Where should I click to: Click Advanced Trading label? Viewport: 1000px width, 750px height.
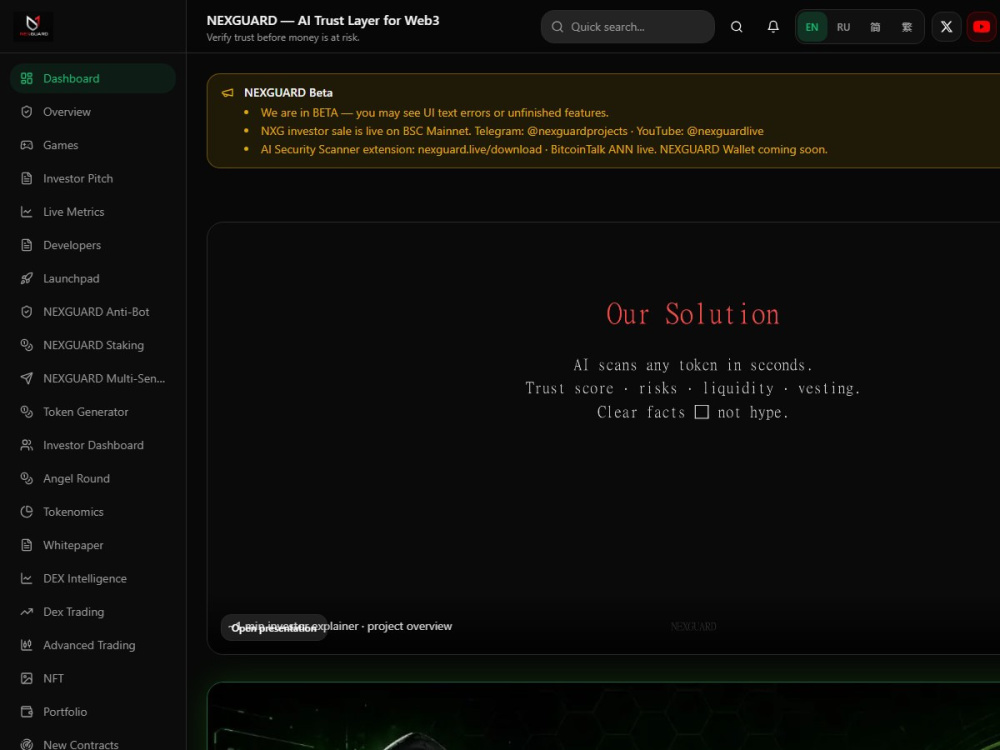tap(89, 645)
